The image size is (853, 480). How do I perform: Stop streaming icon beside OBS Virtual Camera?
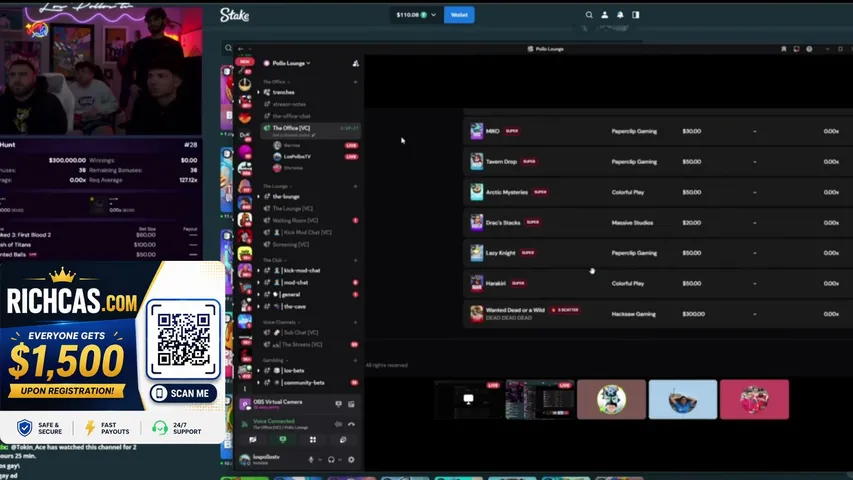click(x=338, y=404)
